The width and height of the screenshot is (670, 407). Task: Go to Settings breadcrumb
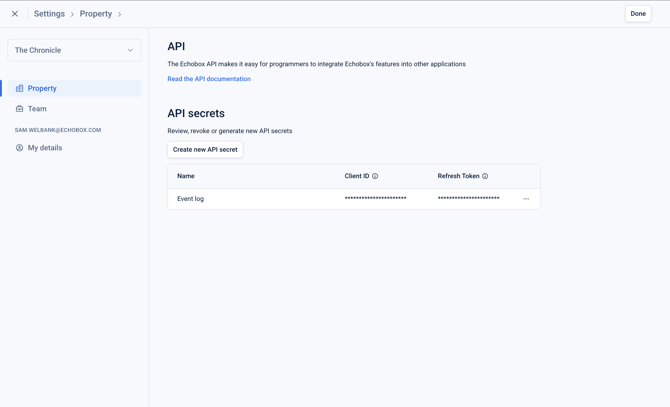point(49,14)
